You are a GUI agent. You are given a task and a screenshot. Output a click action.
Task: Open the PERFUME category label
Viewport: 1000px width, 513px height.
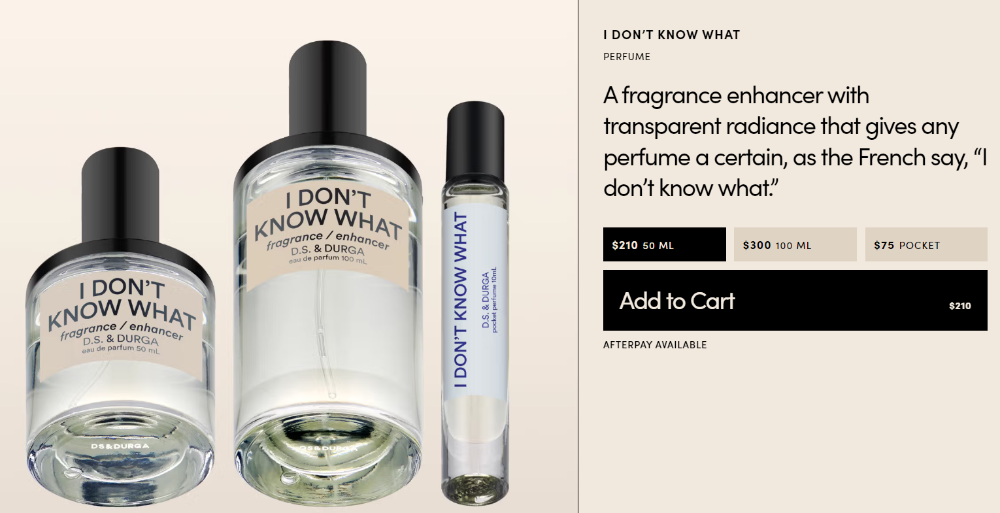(x=627, y=57)
